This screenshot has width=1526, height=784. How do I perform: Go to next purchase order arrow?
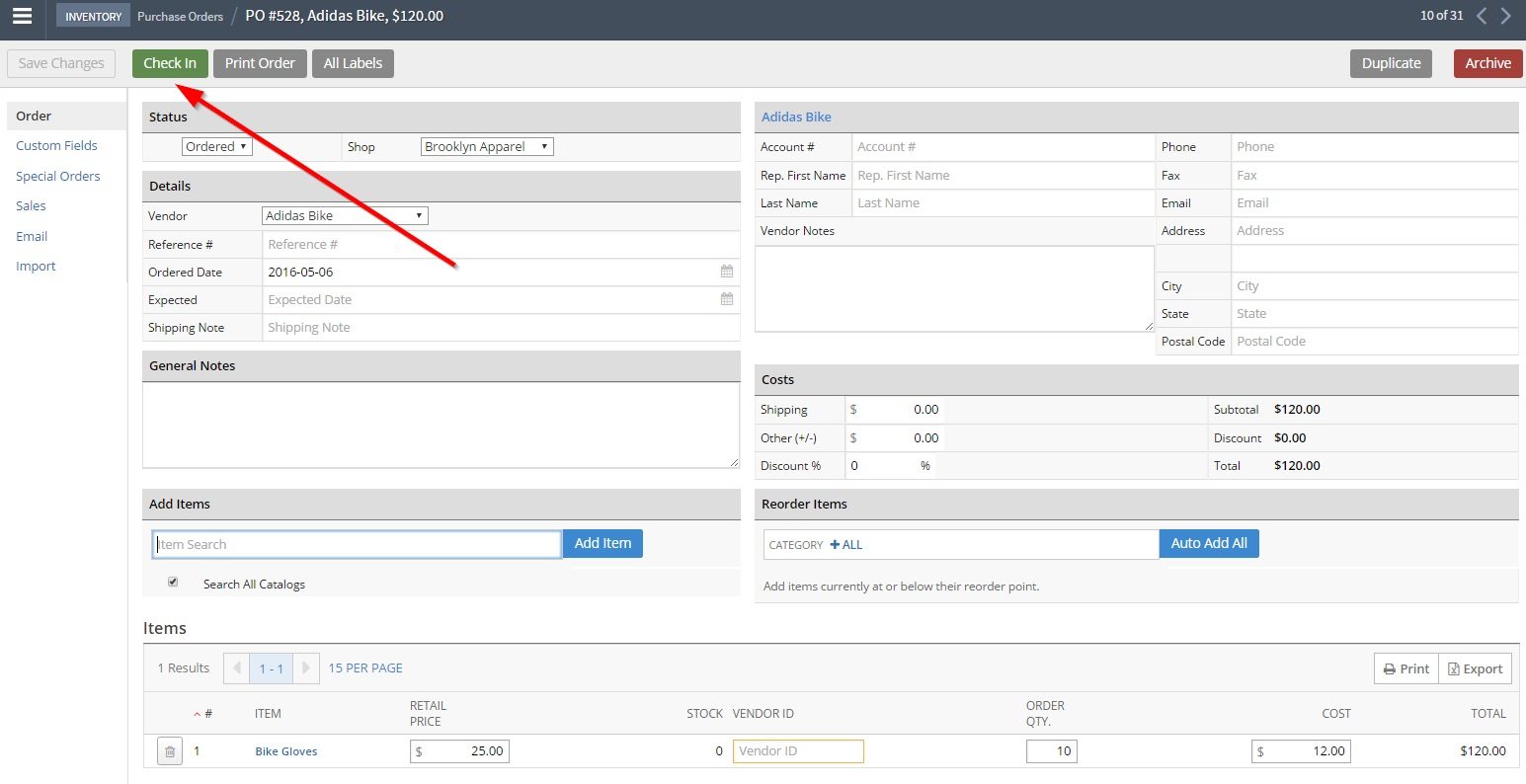point(1505,16)
